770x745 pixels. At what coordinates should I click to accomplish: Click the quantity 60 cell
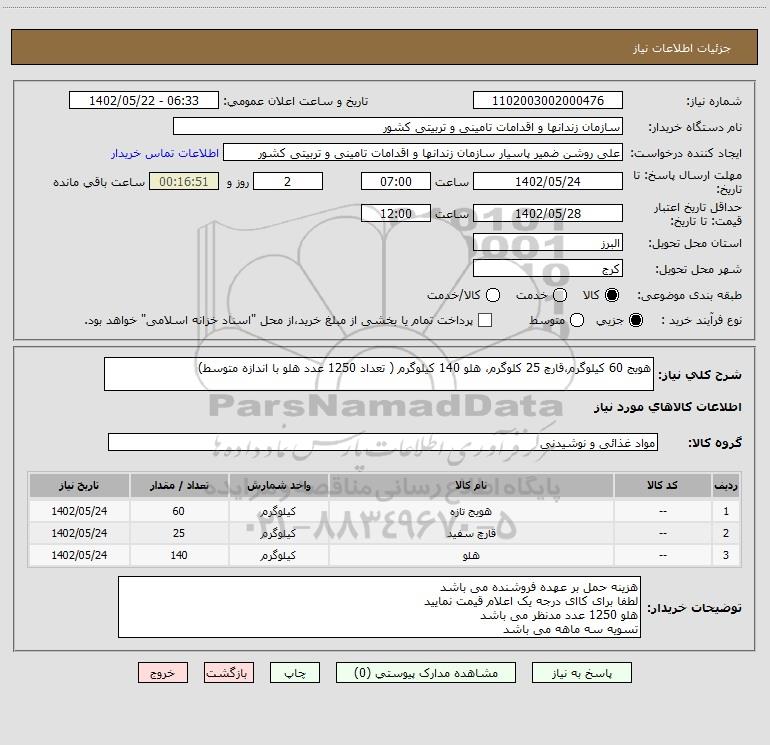[179, 511]
